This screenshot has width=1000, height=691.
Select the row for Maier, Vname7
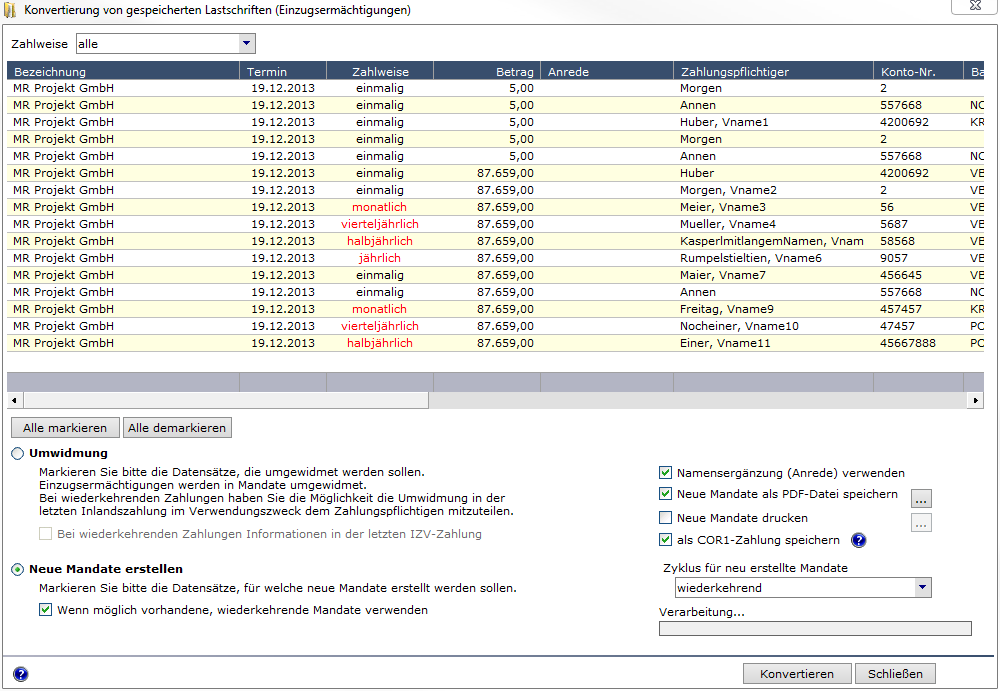click(x=496, y=275)
